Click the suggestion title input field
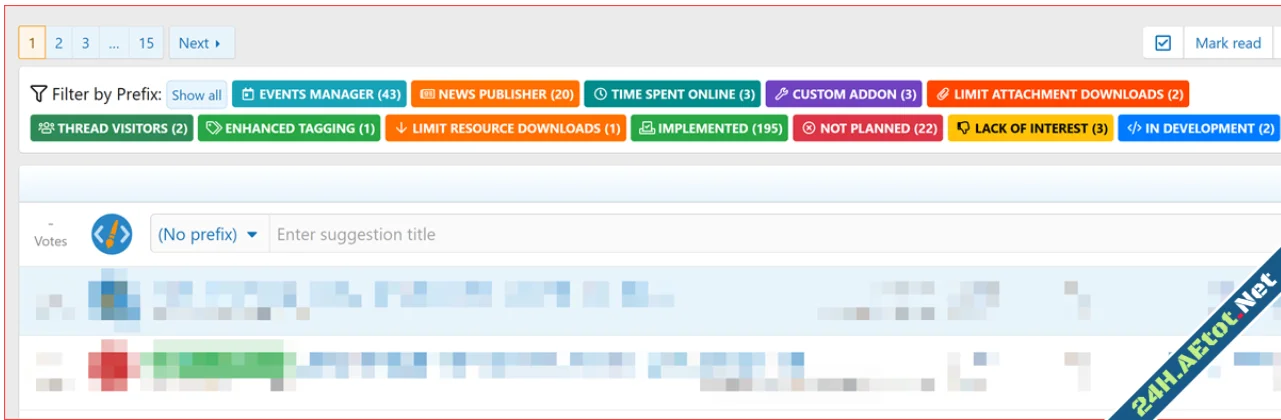 tap(700, 234)
